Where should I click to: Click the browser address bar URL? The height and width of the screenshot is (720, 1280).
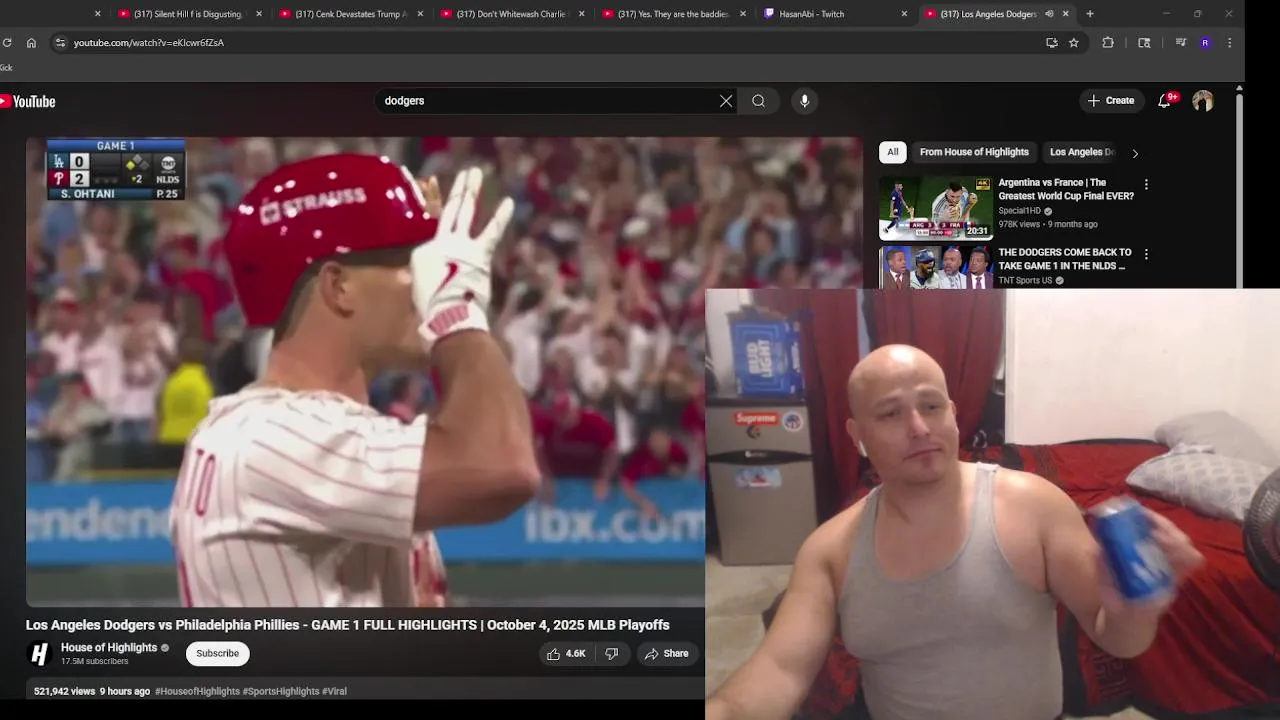click(x=149, y=43)
